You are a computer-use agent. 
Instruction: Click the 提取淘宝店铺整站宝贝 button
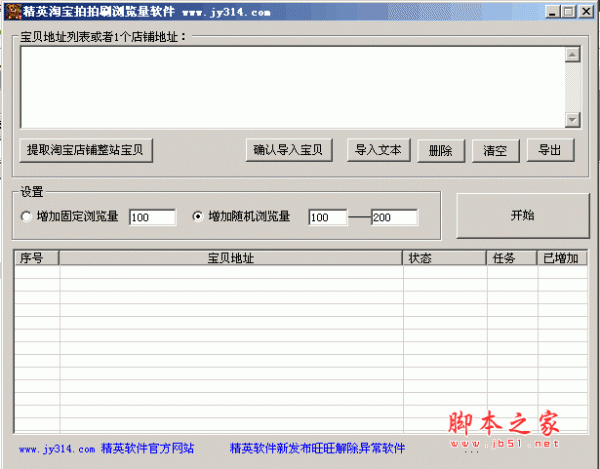86,150
